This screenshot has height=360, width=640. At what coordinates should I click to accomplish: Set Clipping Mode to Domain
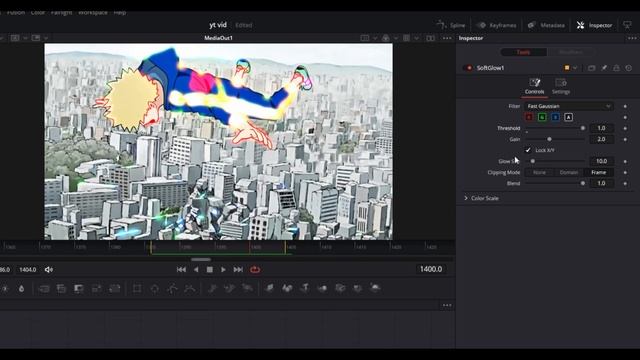point(569,172)
